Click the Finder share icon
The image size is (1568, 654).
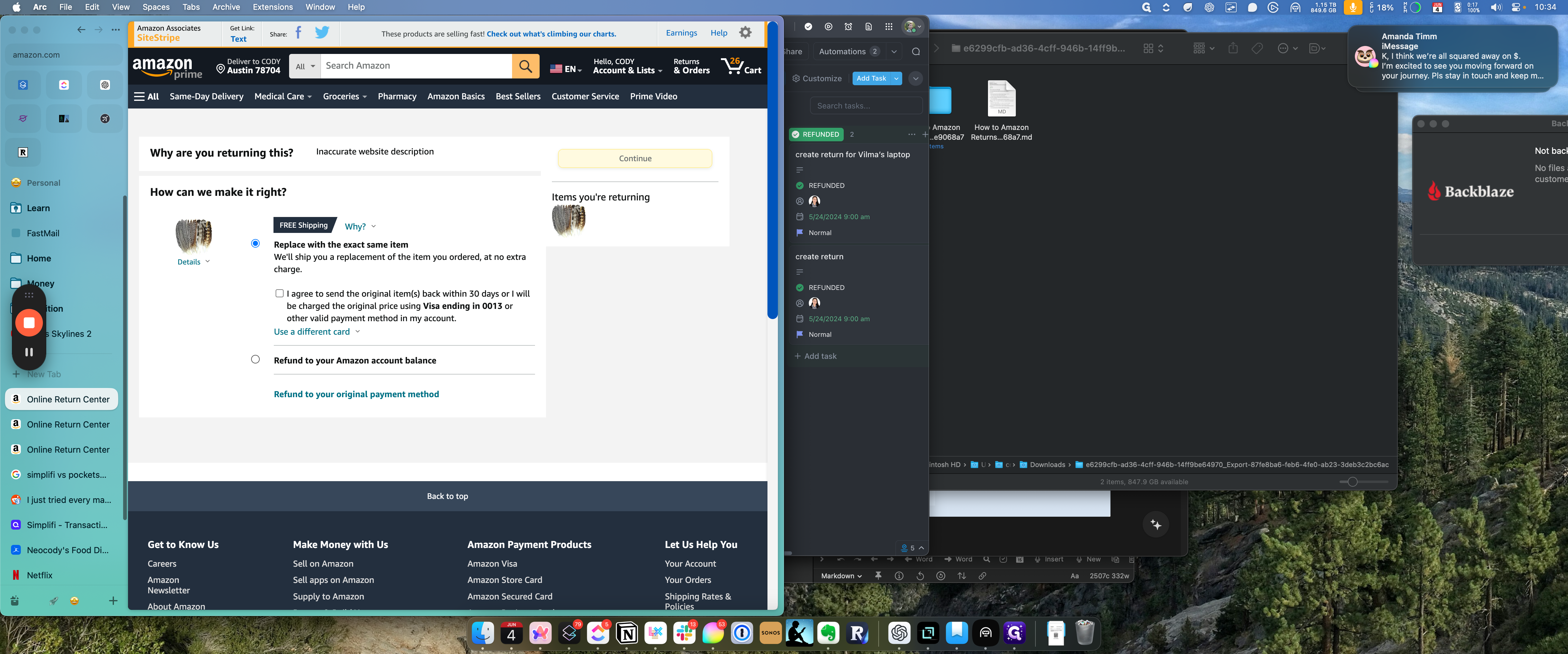pos(1233,48)
